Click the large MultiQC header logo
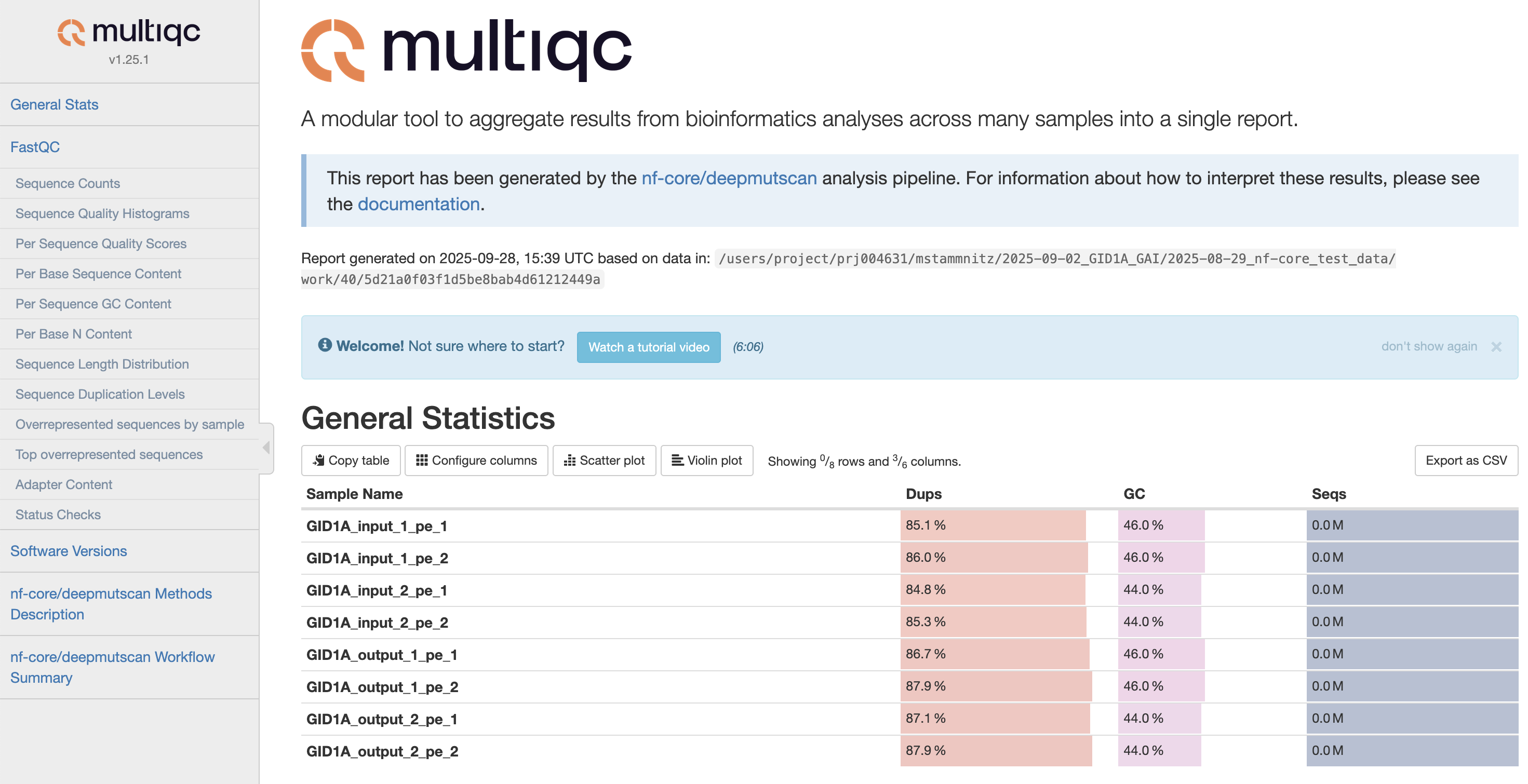 [x=466, y=50]
